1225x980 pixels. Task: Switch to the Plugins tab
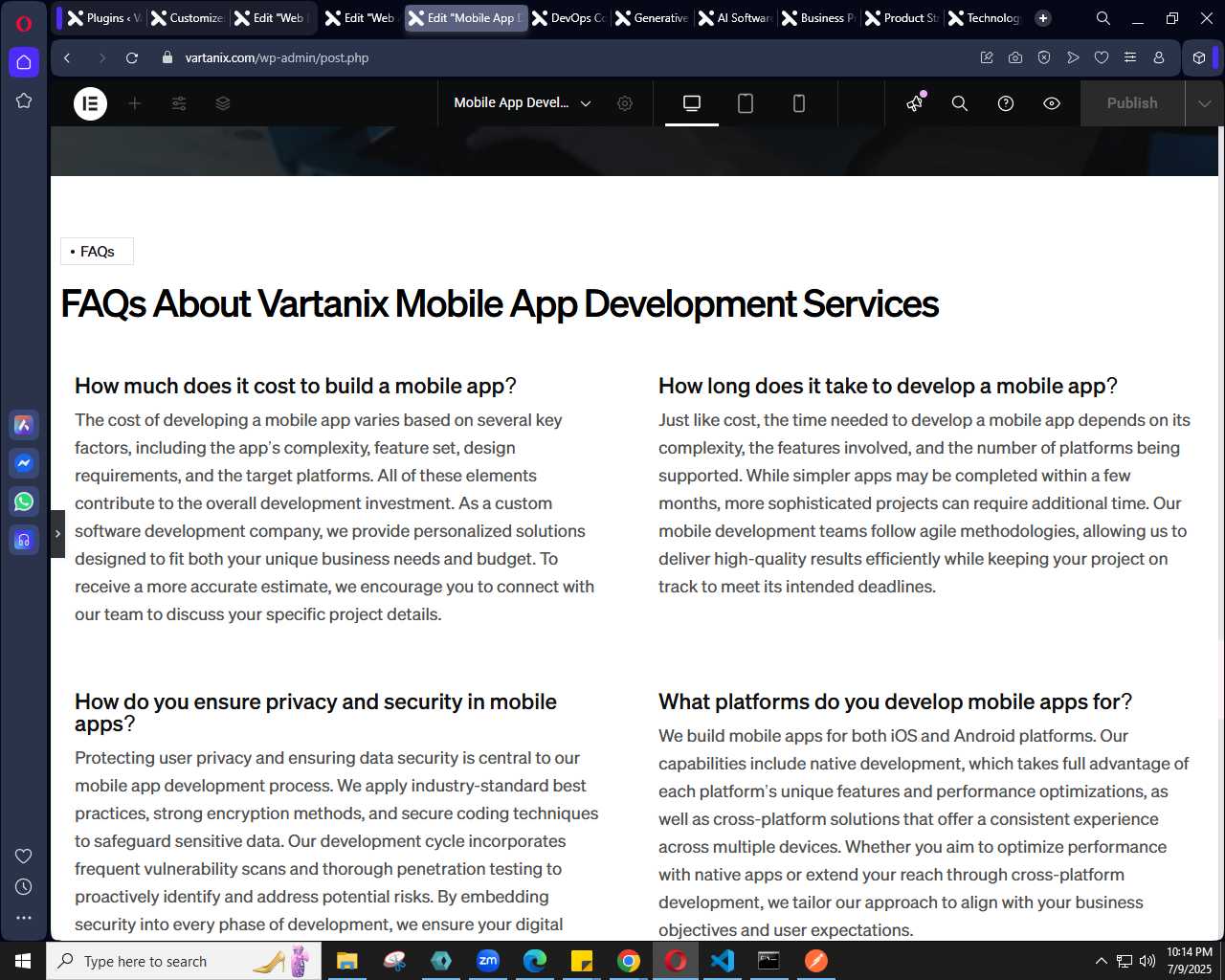pyautogui.click(x=104, y=18)
